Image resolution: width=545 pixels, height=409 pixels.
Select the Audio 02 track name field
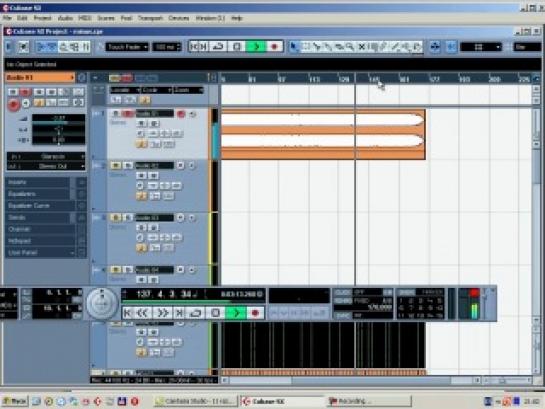click(154, 166)
